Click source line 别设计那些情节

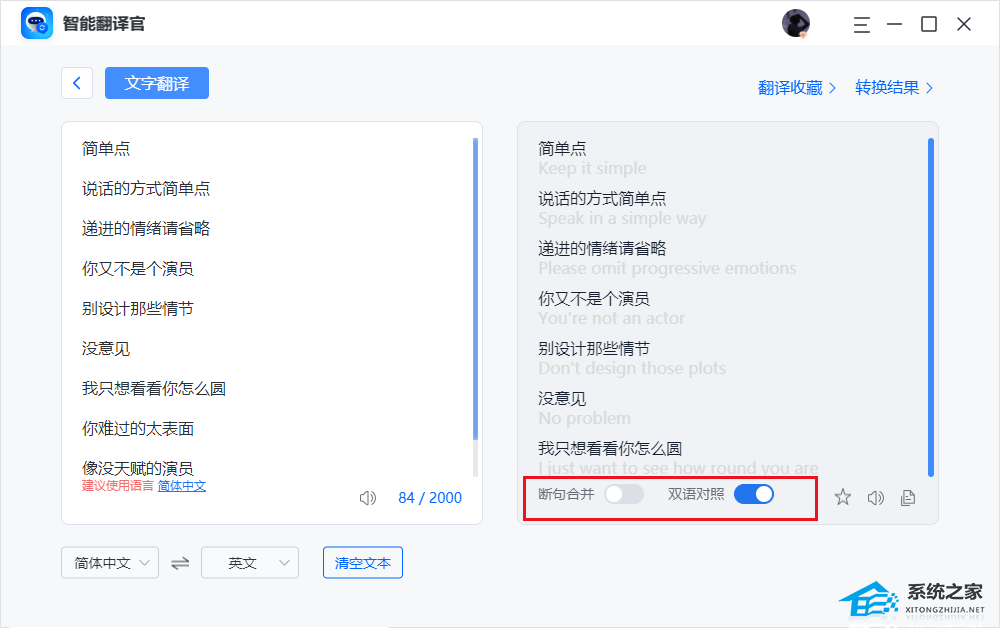click(x=138, y=309)
